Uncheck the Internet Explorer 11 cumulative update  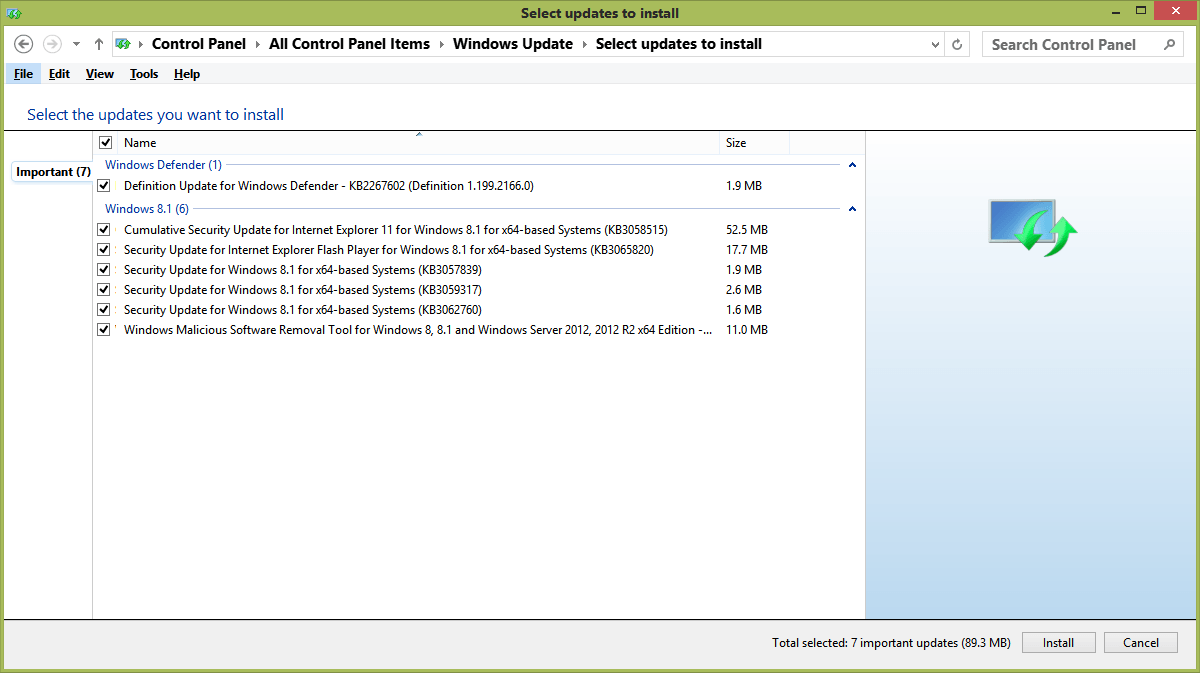coord(104,230)
